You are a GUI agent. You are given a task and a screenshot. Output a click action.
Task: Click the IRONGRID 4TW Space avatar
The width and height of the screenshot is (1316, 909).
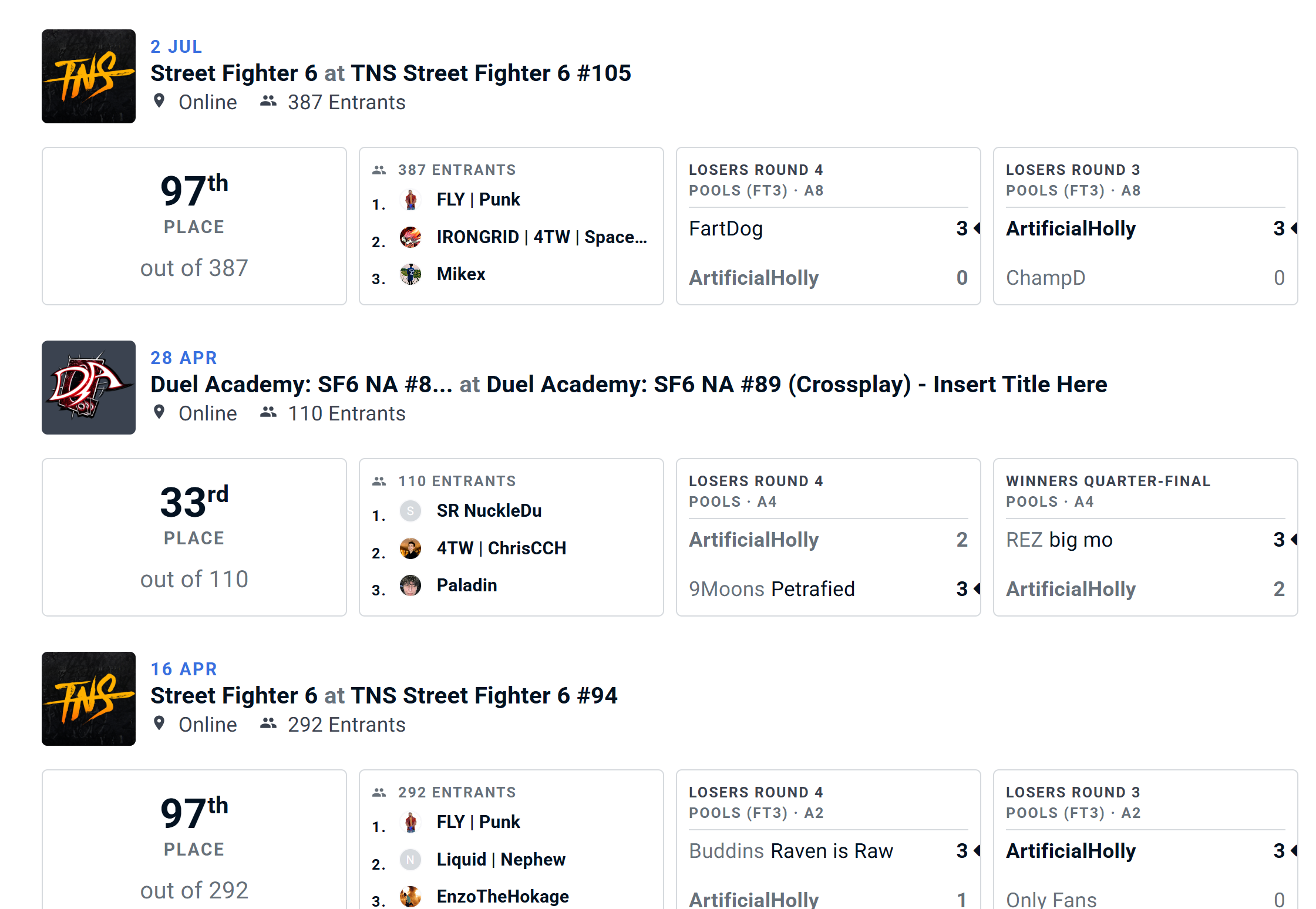pos(410,237)
